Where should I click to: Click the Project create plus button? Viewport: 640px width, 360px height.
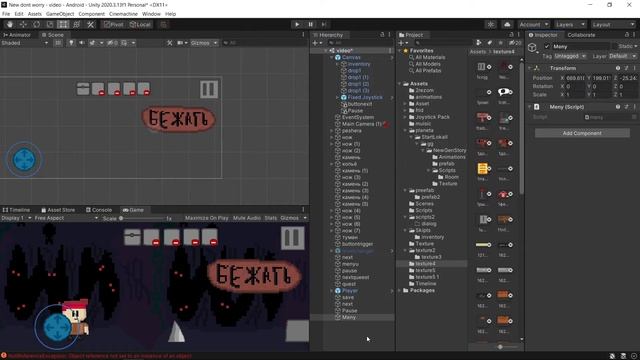point(402,43)
